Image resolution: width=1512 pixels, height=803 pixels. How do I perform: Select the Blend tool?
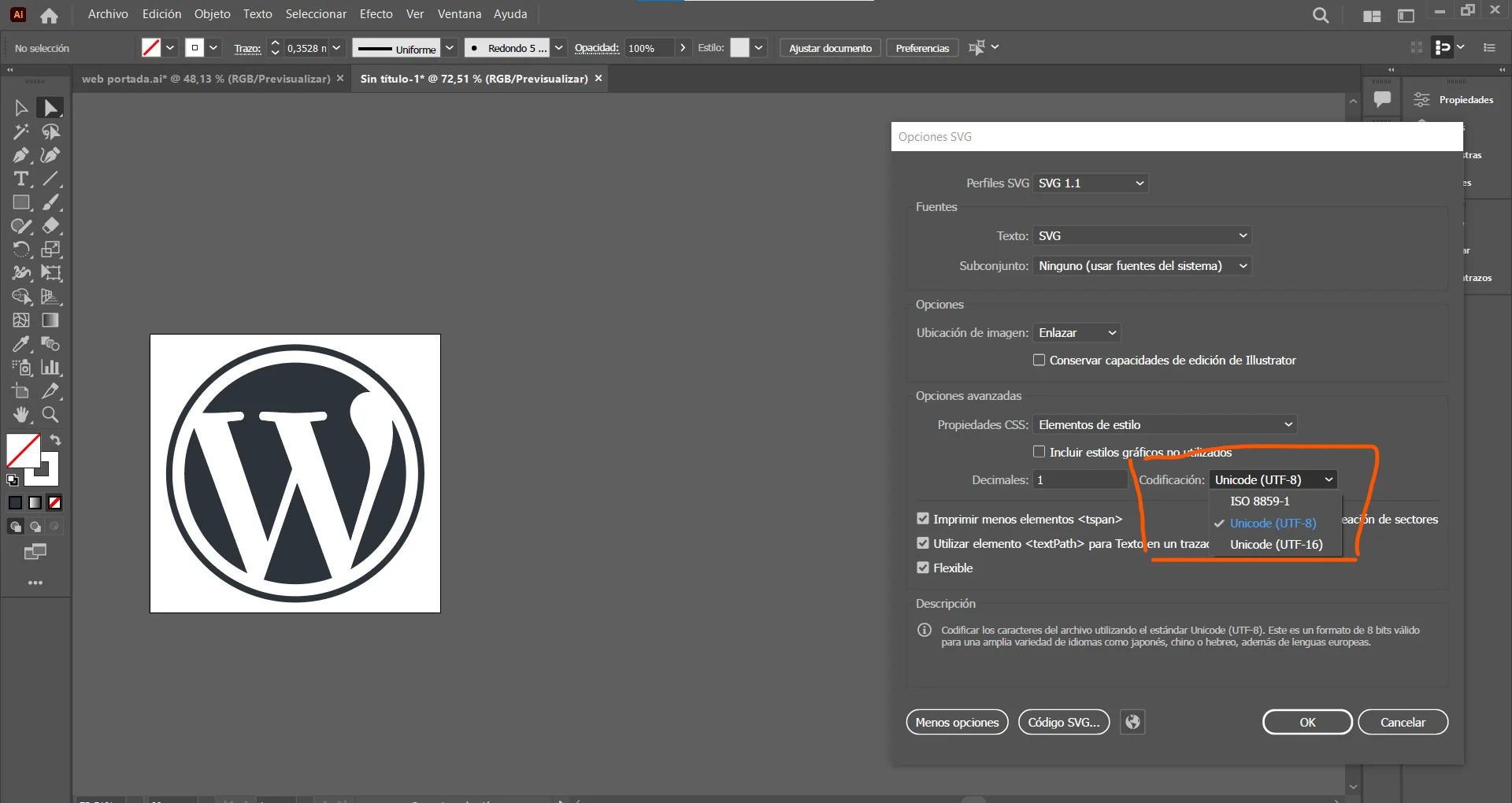point(51,344)
